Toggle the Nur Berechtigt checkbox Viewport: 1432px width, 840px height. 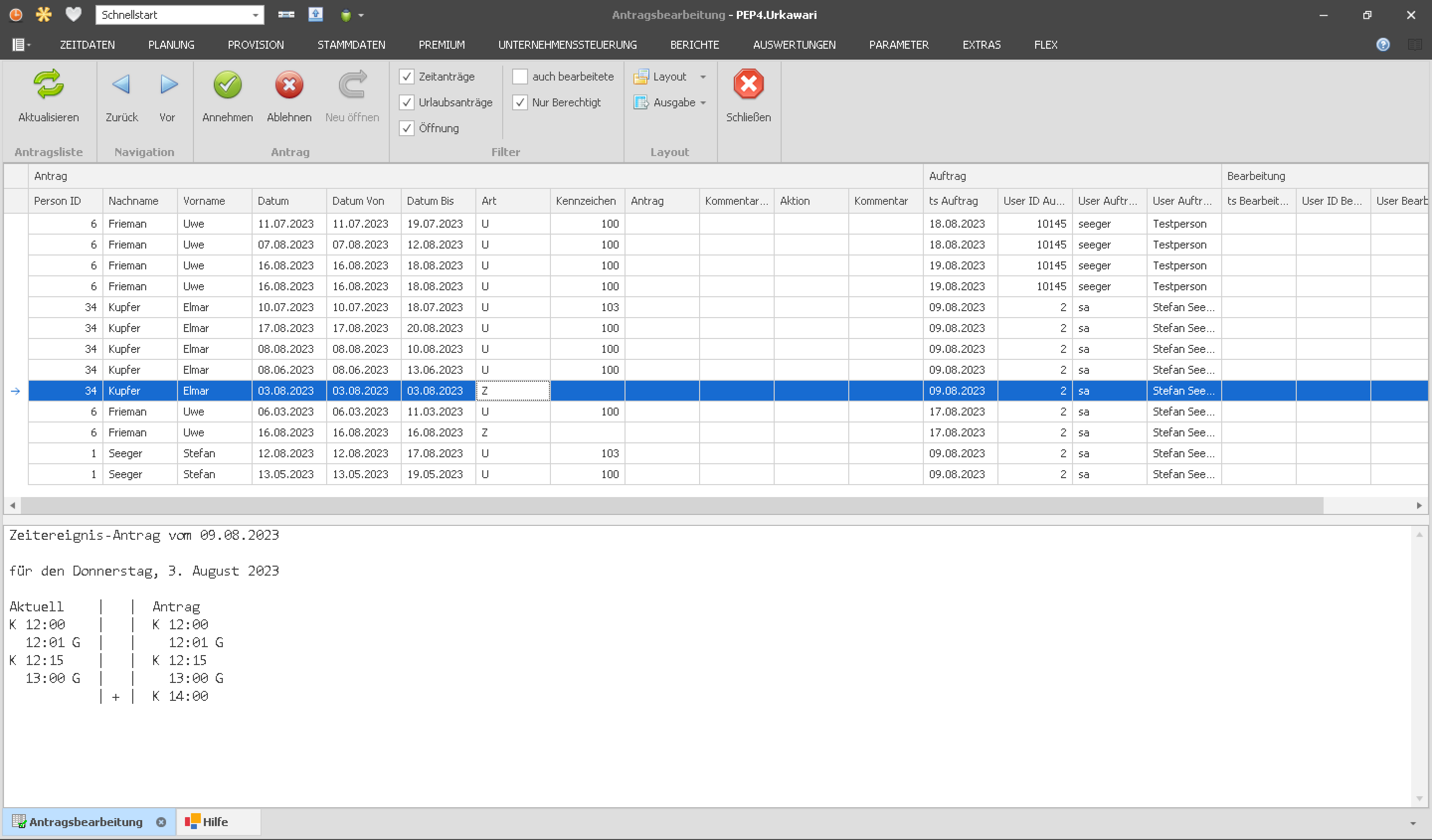point(520,102)
